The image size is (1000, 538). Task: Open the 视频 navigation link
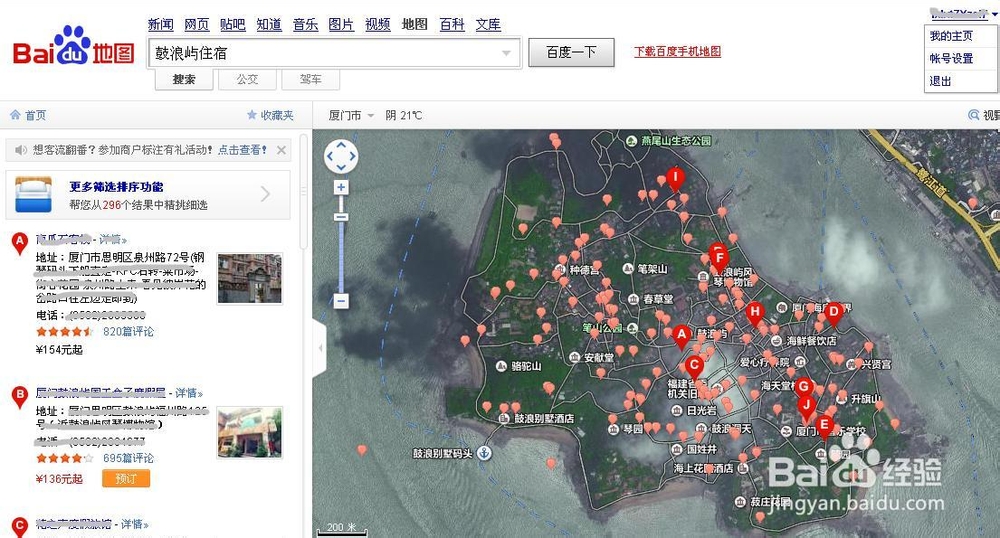[378, 24]
